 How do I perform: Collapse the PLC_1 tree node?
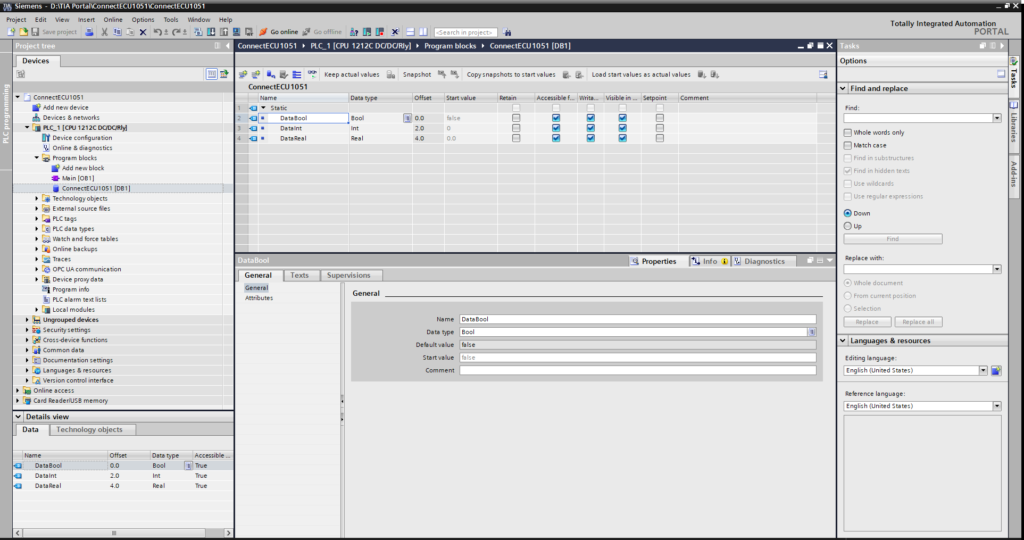[27, 127]
